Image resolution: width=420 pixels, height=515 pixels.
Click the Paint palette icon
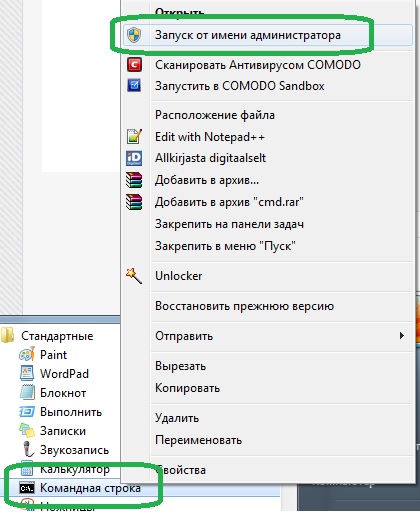(27, 354)
